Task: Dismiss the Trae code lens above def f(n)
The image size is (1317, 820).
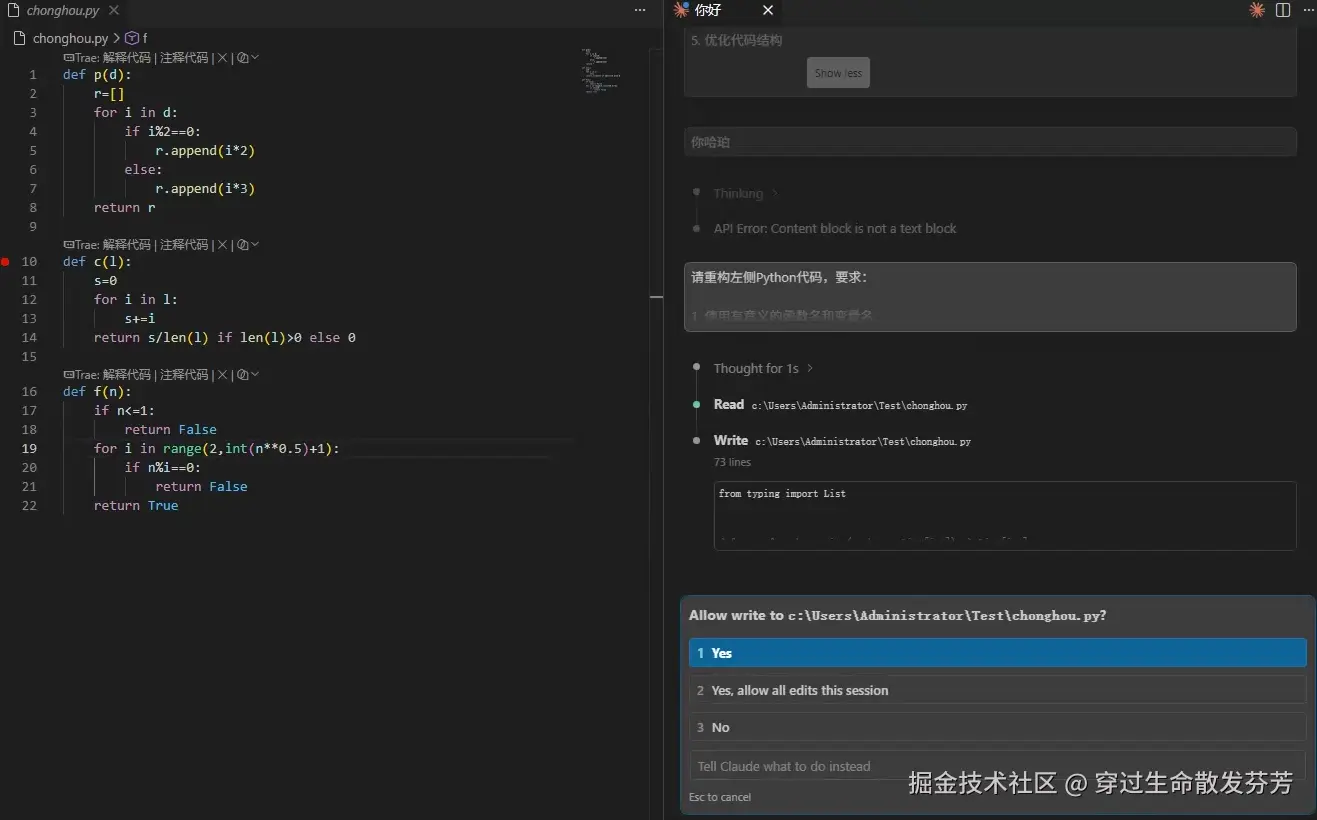Action: 223,374
